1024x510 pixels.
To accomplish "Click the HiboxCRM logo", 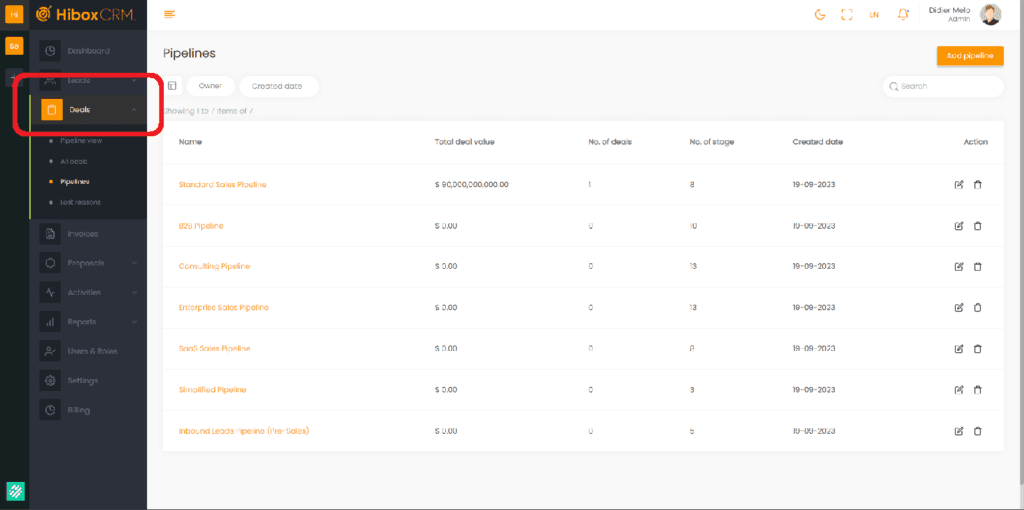I will [x=86, y=14].
